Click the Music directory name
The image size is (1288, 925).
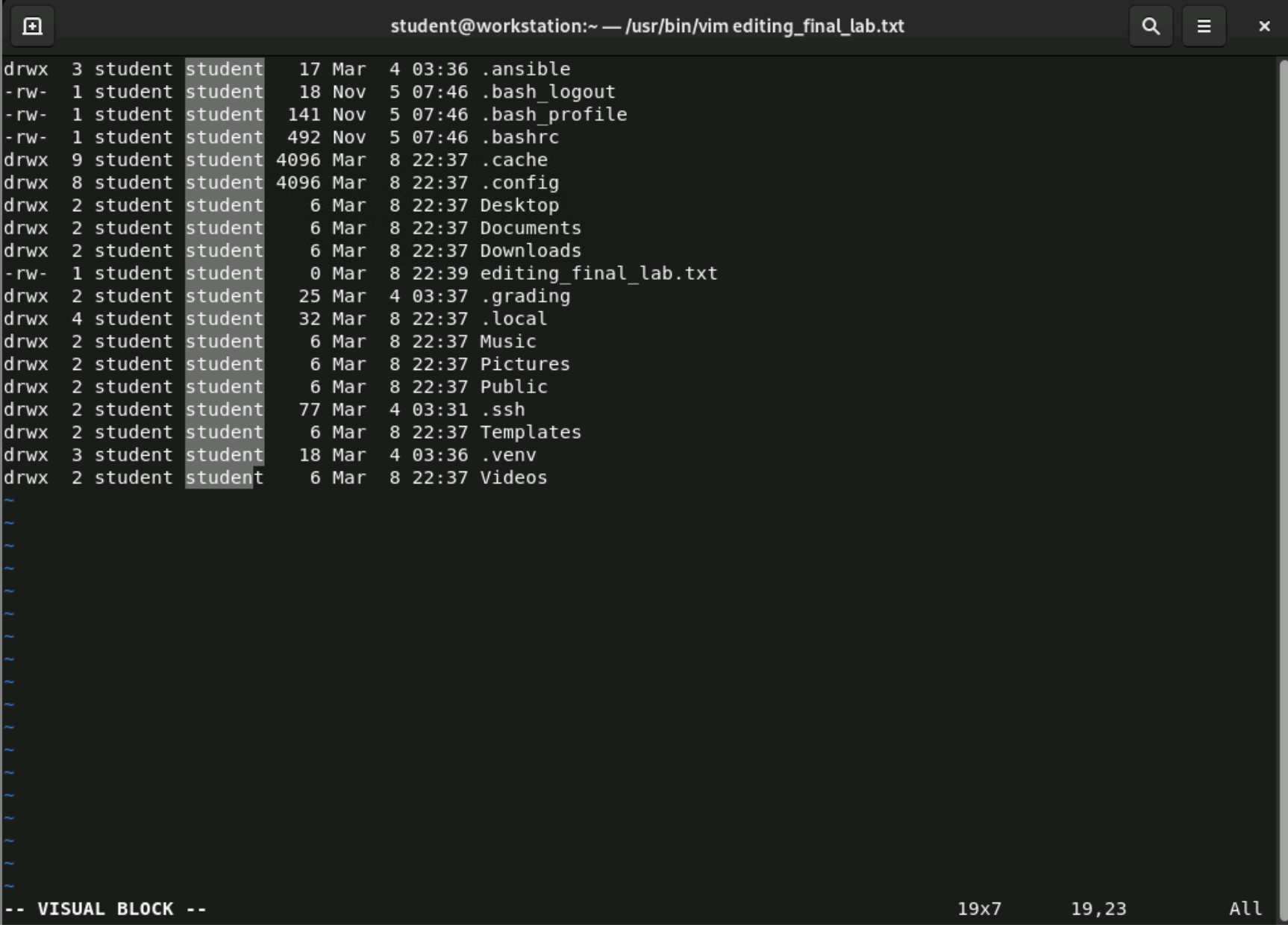pos(508,342)
